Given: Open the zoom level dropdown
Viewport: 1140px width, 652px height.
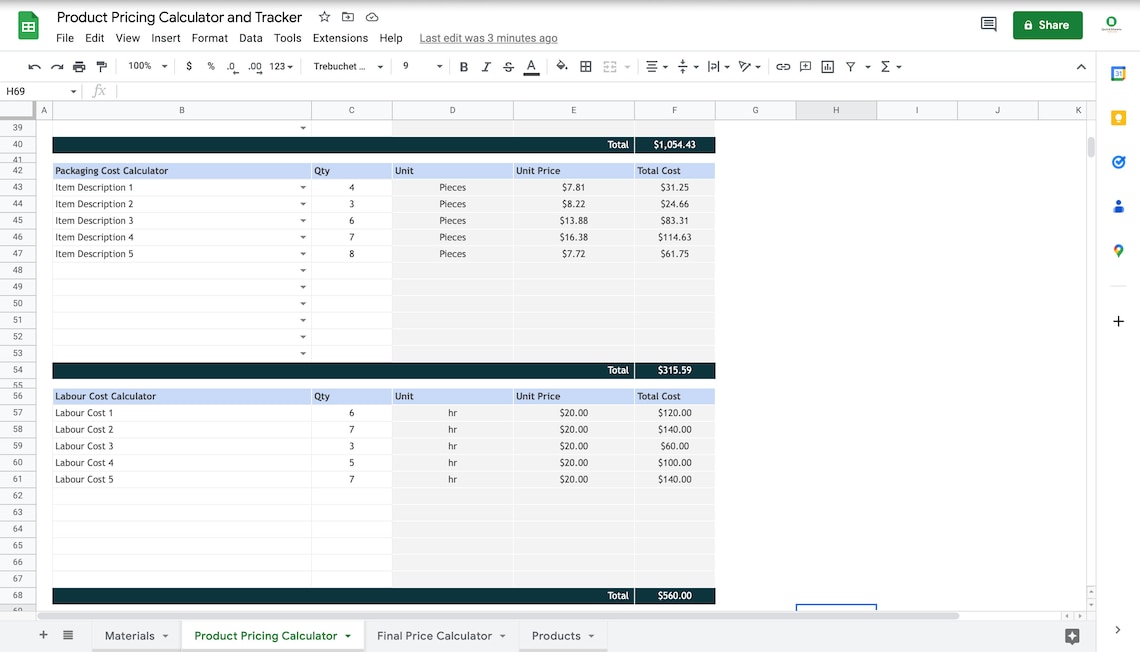Looking at the screenshot, I should click(147, 66).
